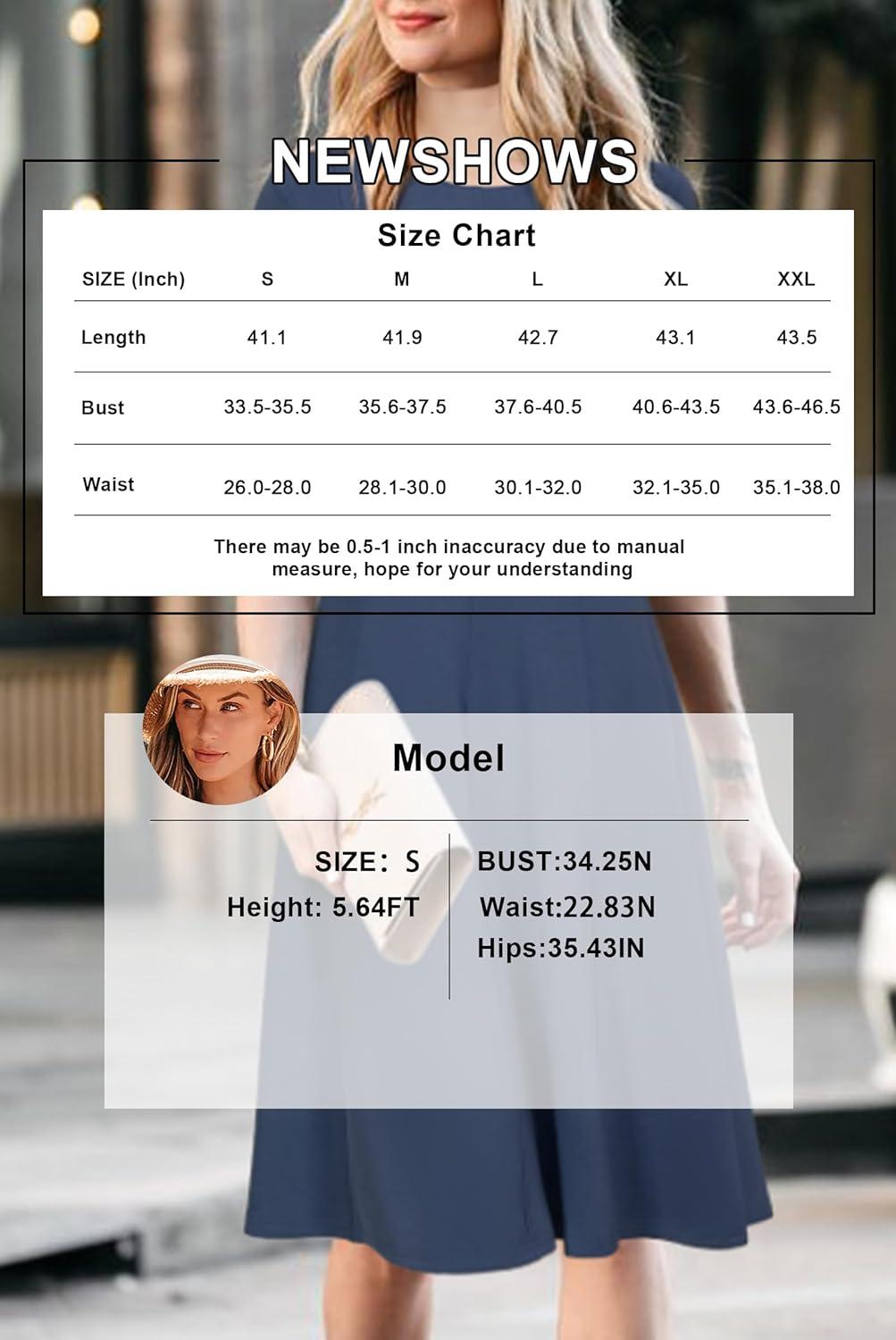896x1340 pixels.
Task: Click the Bust row label
Action: [x=103, y=408]
